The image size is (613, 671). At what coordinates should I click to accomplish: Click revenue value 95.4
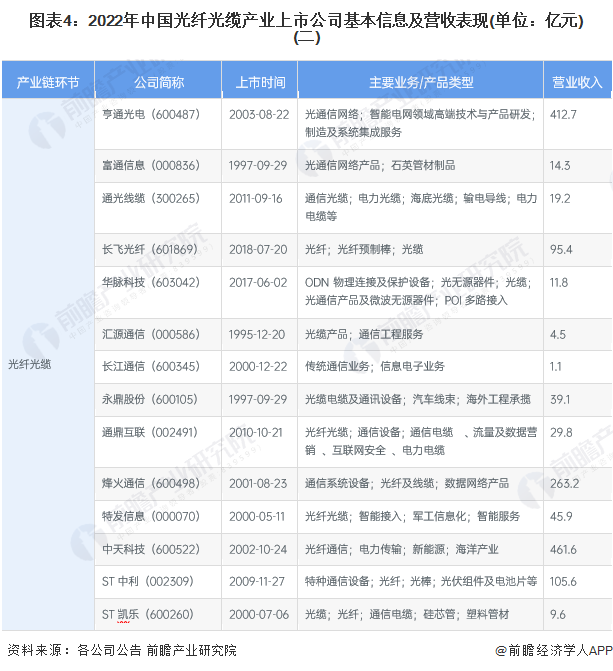[x=561, y=249]
